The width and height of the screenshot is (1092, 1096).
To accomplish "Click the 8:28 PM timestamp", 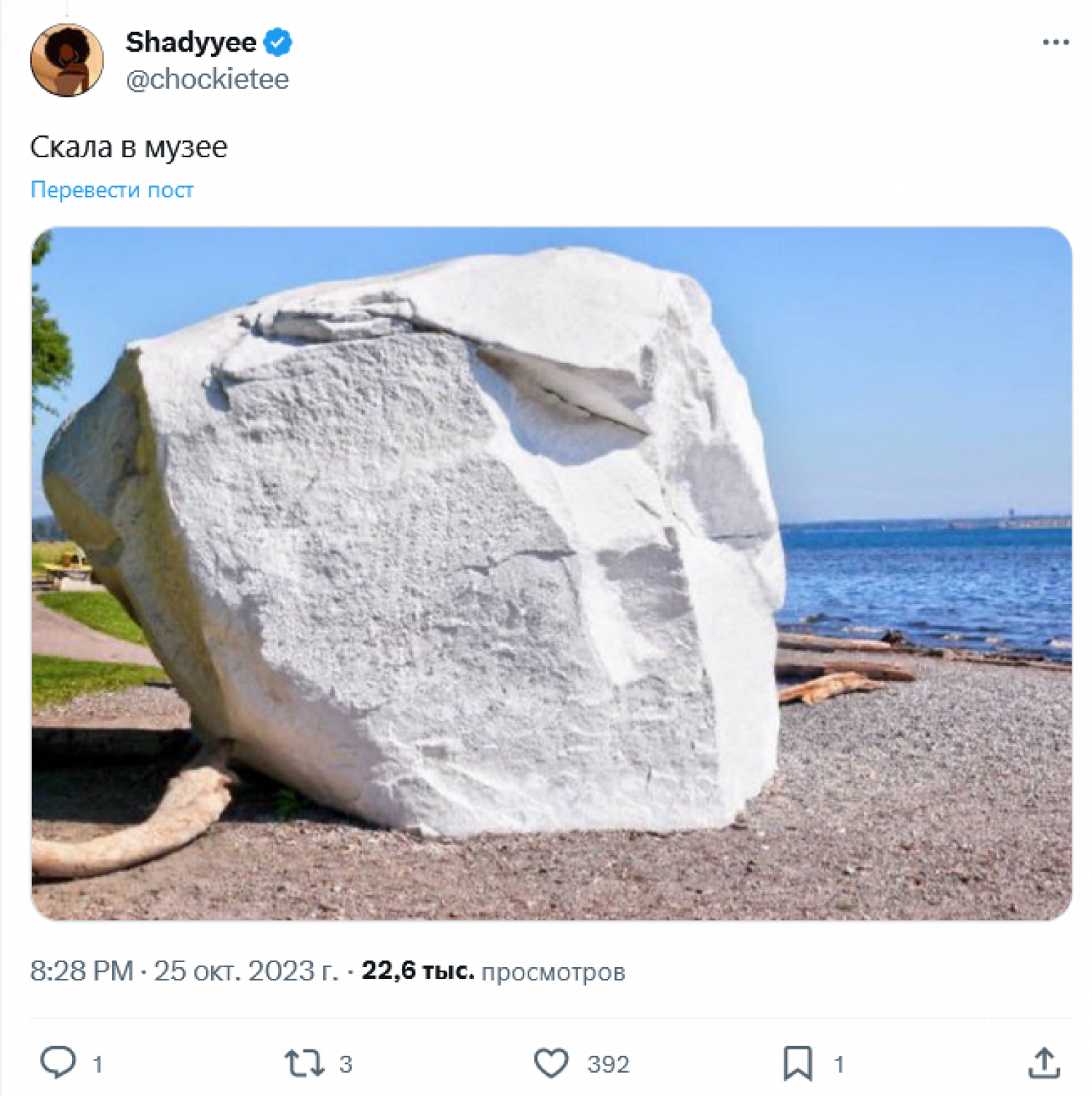I will pyautogui.click(x=82, y=971).
